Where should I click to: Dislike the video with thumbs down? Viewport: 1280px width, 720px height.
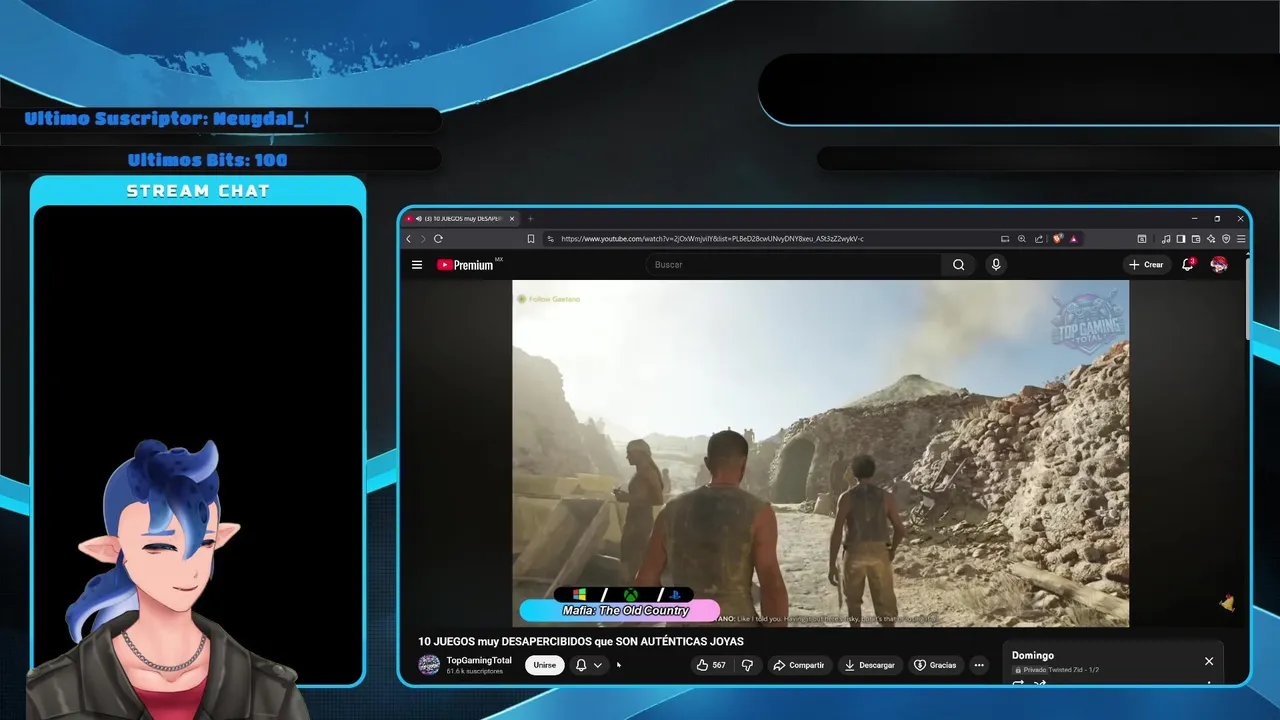pyautogui.click(x=747, y=665)
